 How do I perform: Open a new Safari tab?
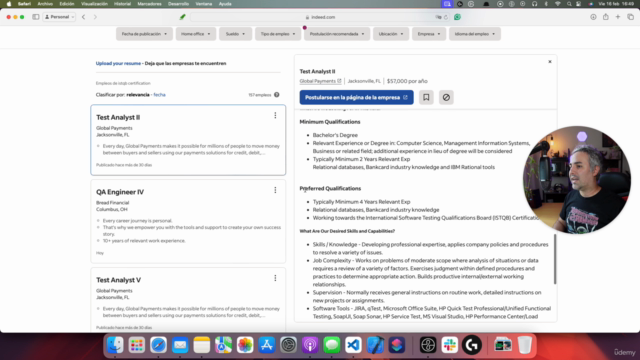[x=618, y=17]
